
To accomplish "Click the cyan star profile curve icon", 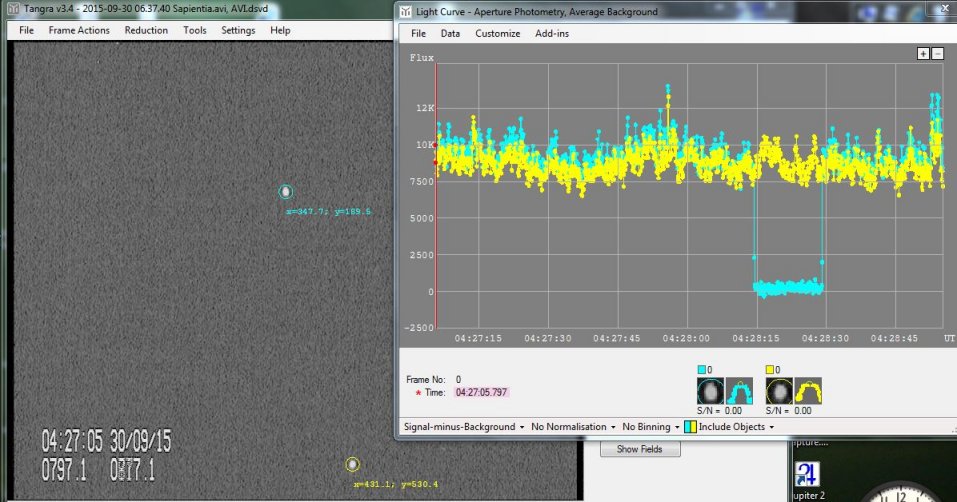I will pyautogui.click(x=738, y=390).
